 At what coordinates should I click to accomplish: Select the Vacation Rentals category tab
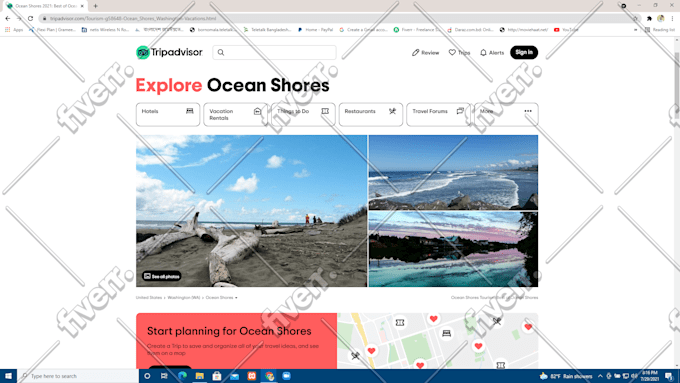[x=235, y=115]
